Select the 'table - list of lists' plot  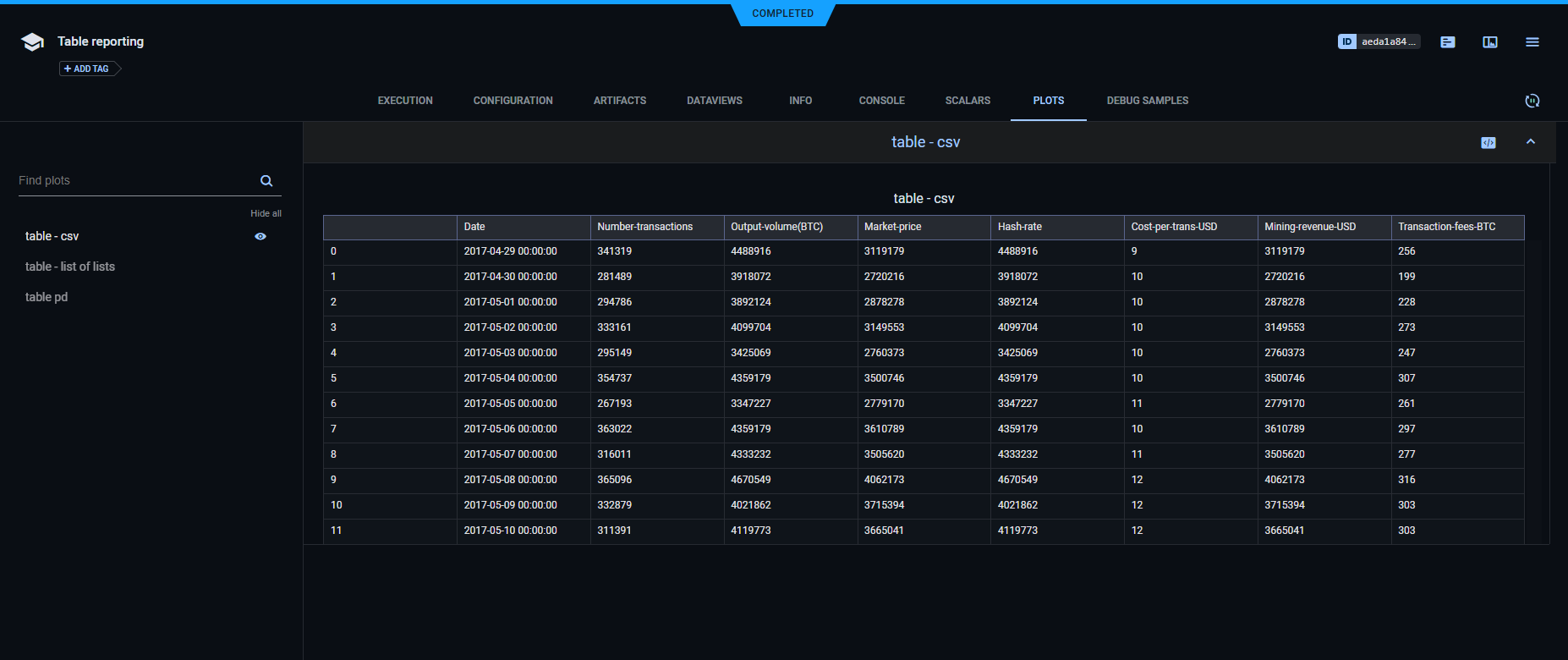[70, 267]
